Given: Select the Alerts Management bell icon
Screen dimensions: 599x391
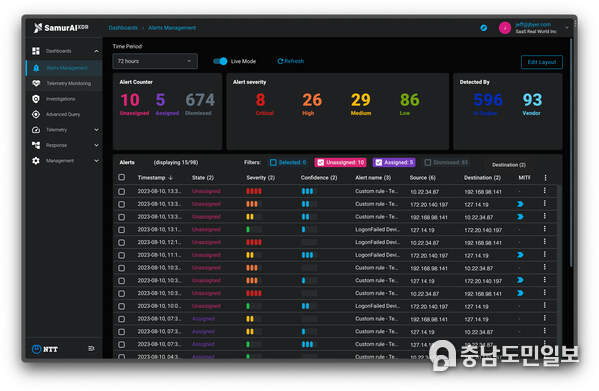Looking at the screenshot, I should pos(36,68).
